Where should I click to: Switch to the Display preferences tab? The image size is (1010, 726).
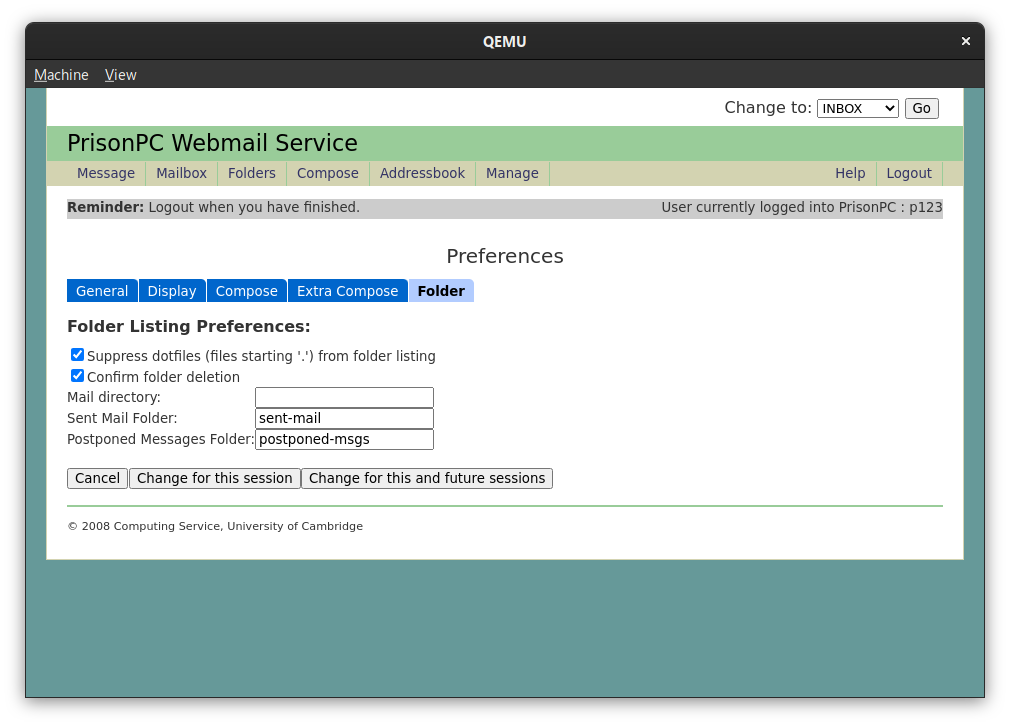pyautogui.click(x=172, y=291)
